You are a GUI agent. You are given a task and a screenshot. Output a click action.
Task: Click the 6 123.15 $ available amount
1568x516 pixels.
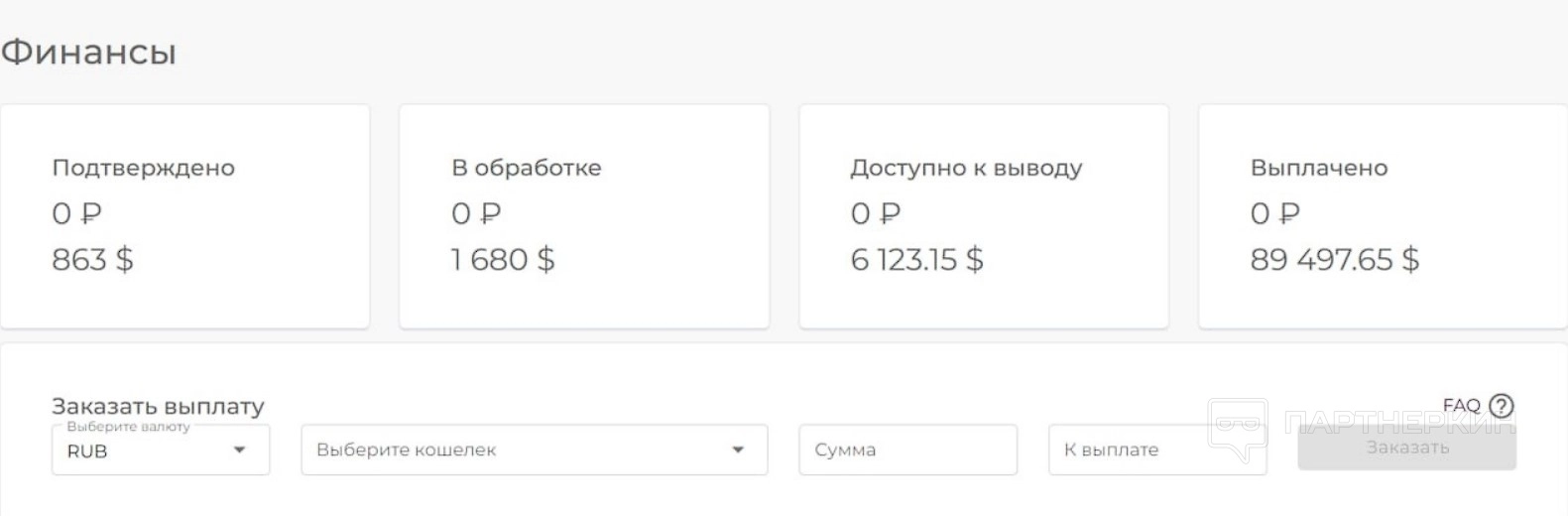pyautogui.click(x=916, y=260)
